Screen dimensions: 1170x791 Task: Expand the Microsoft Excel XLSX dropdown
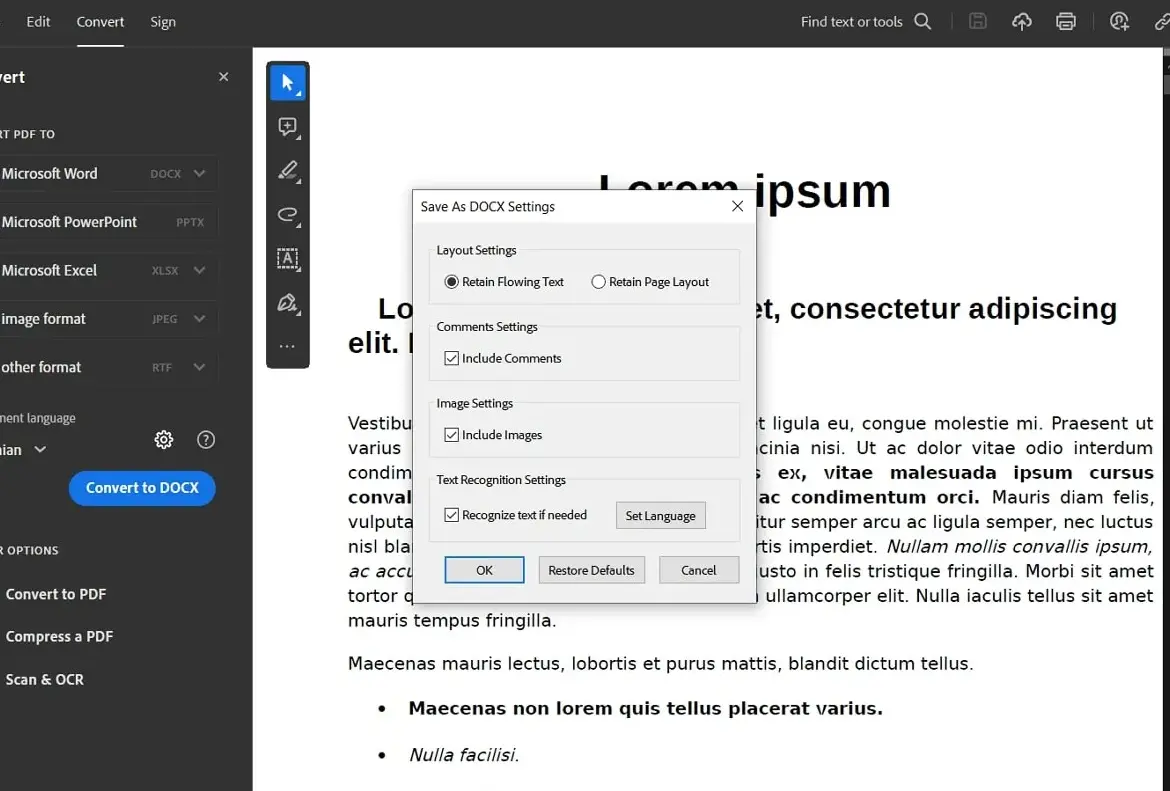tap(199, 270)
